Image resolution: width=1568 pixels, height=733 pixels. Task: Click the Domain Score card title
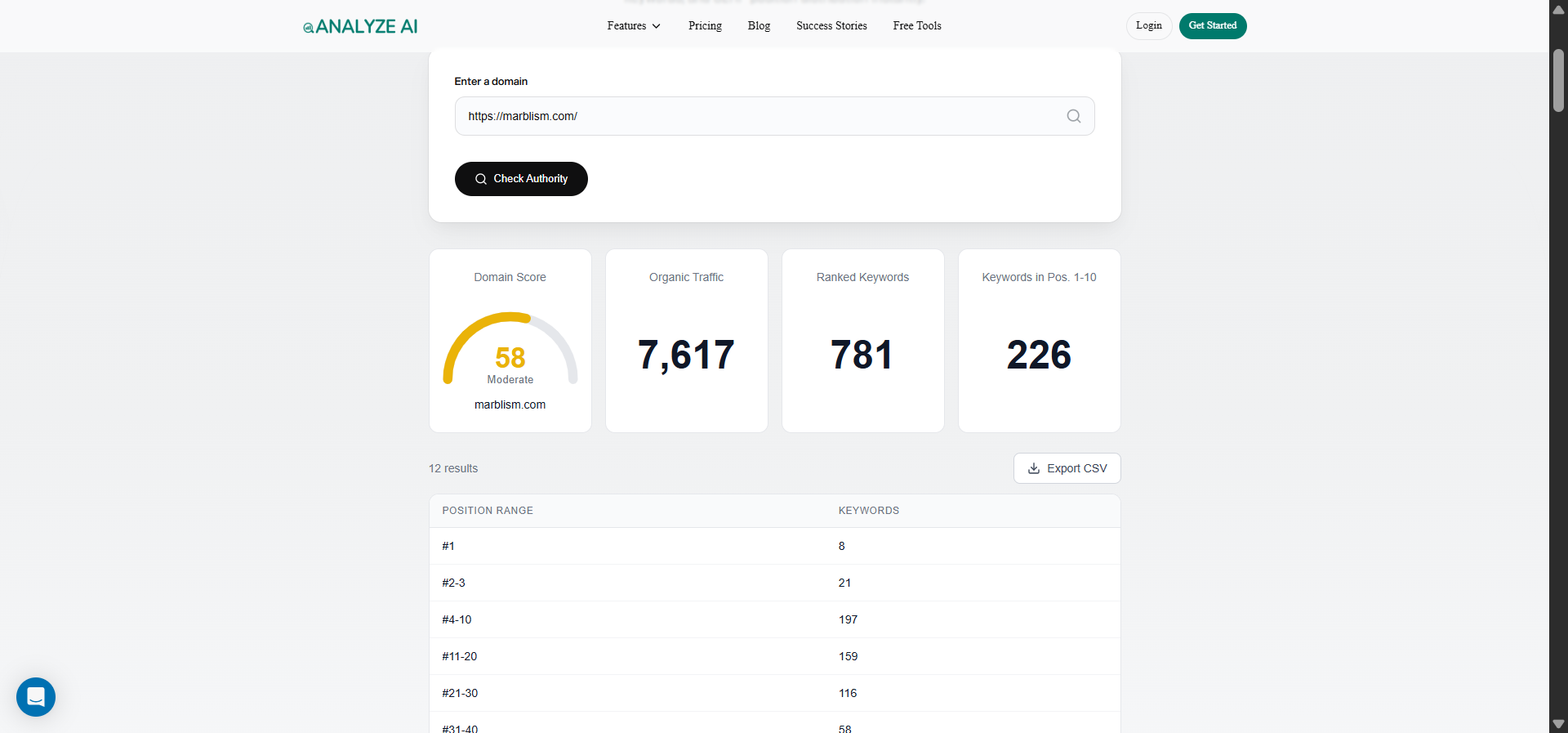(x=510, y=277)
